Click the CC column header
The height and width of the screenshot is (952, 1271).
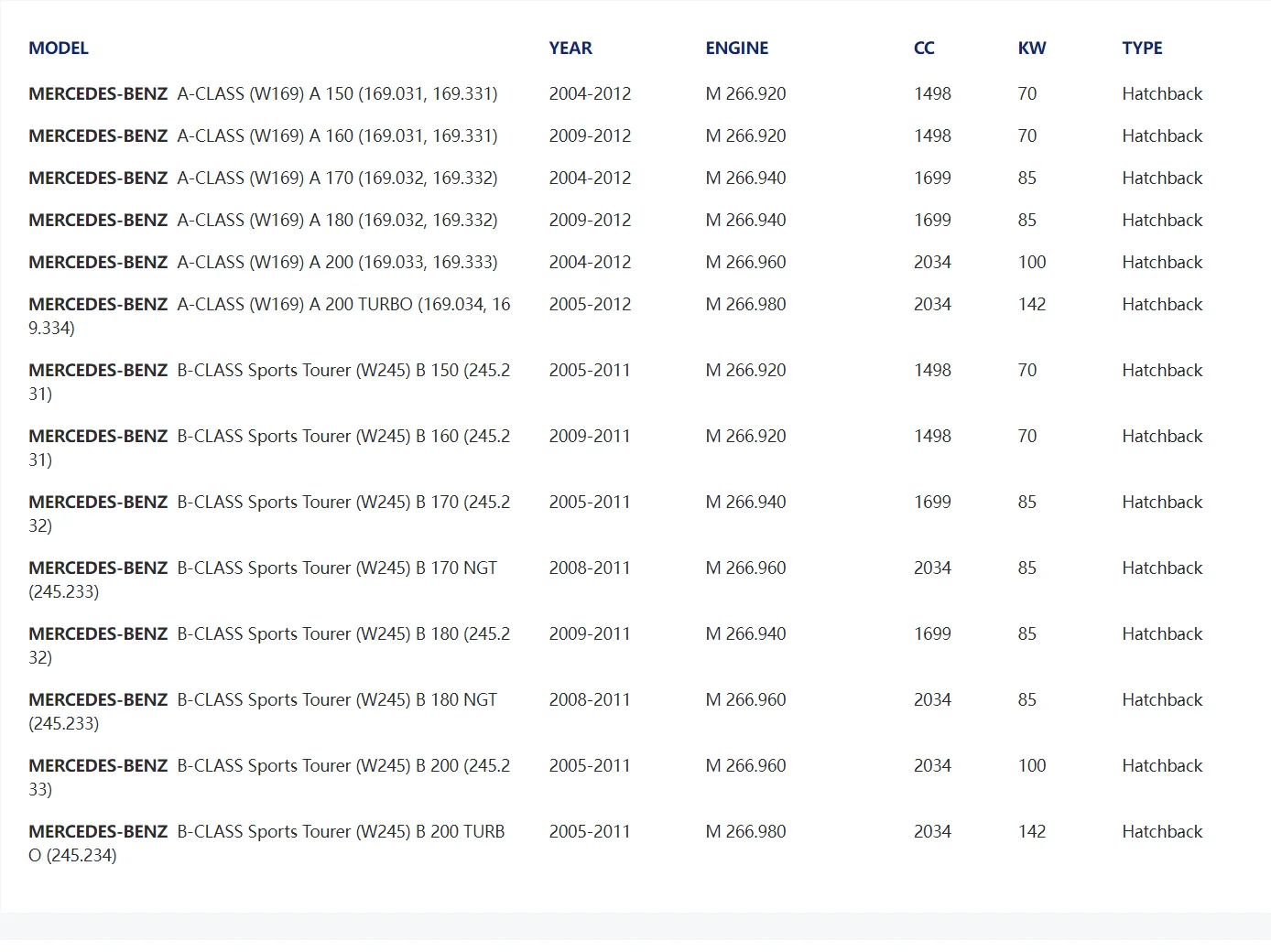(x=924, y=48)
